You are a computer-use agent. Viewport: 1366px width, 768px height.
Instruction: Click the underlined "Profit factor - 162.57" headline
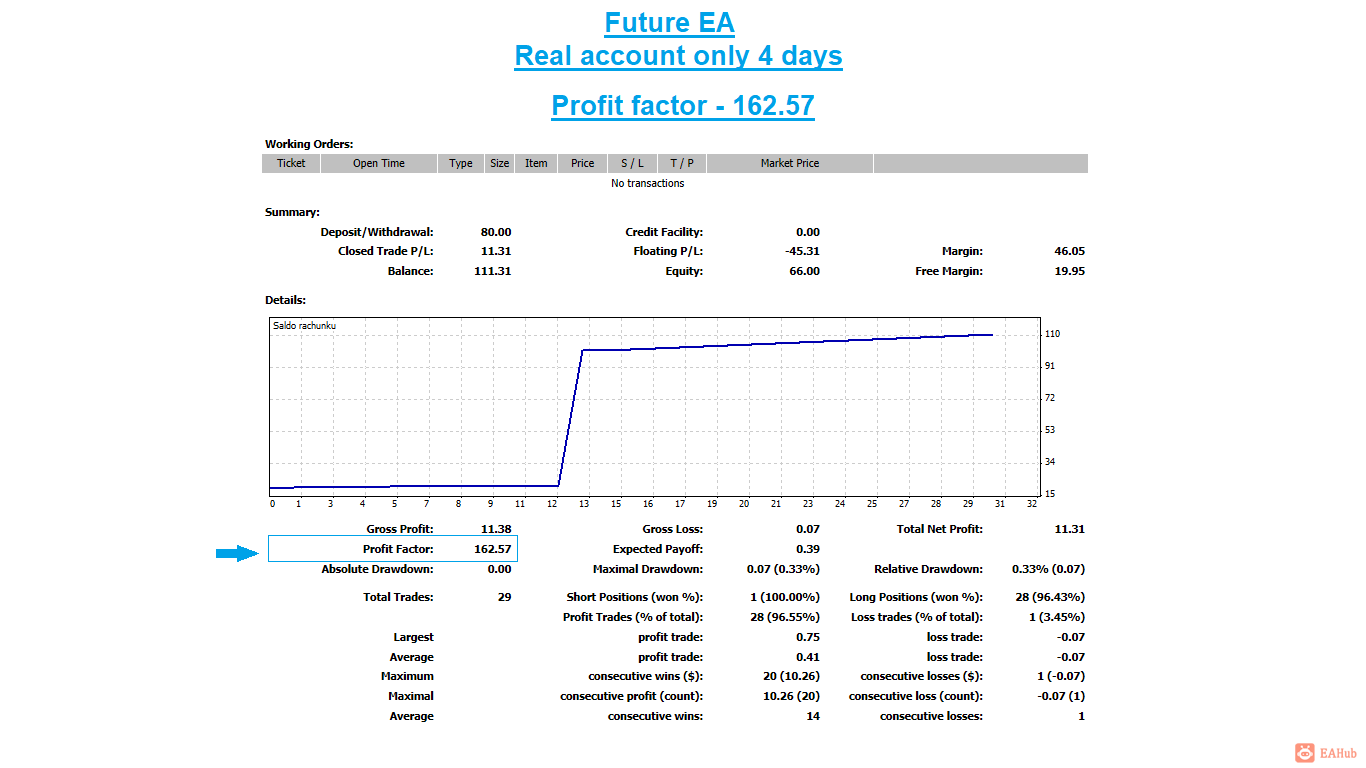[683, 105]
